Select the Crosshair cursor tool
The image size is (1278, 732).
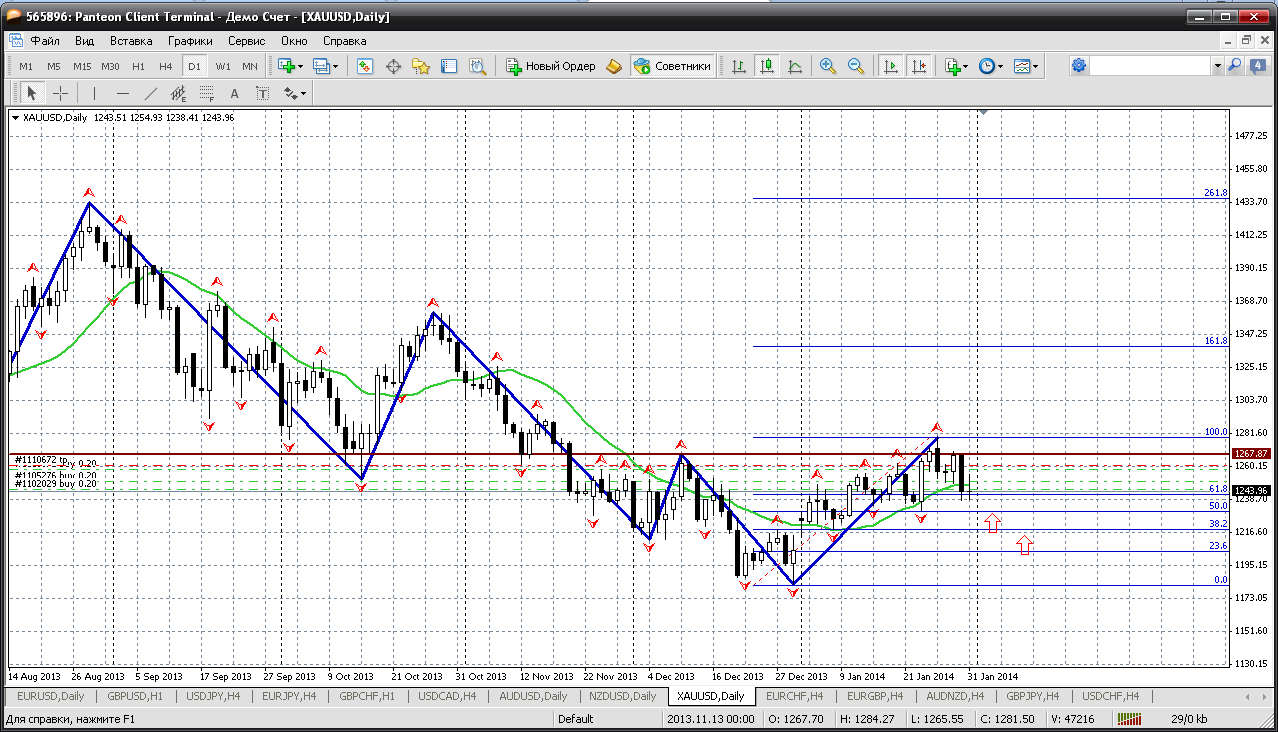pyautogui.click(x=61, y=93)
